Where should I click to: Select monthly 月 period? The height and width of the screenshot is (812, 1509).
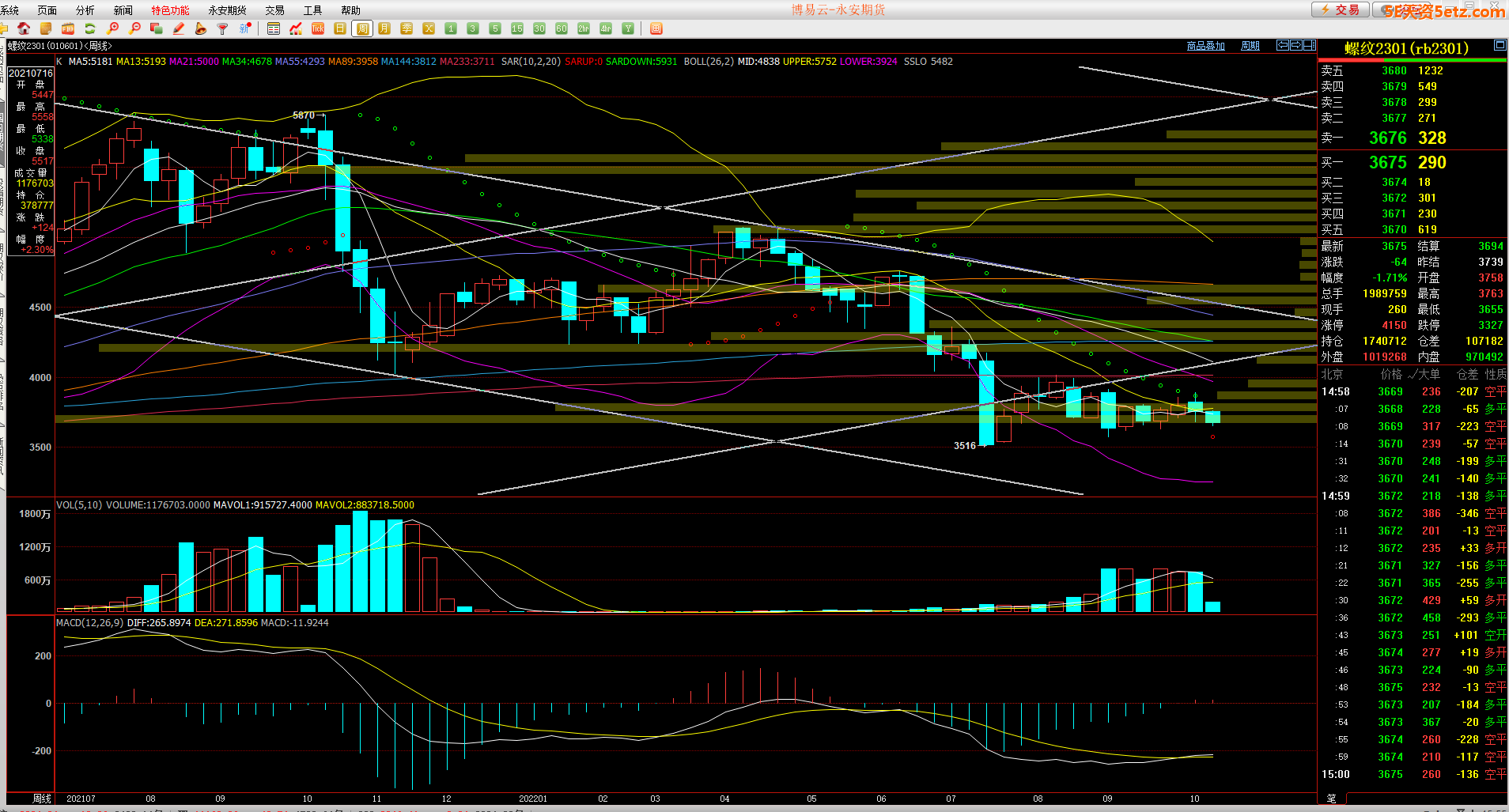pos(384,28)
